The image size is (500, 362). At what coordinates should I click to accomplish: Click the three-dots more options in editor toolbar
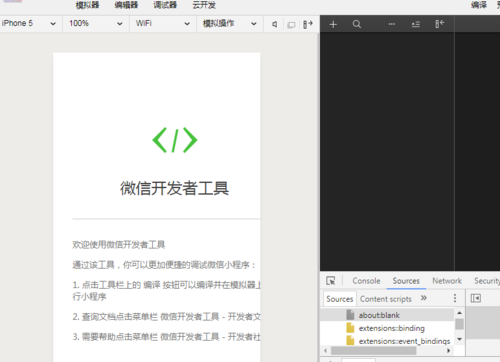(x=392, y=24)
